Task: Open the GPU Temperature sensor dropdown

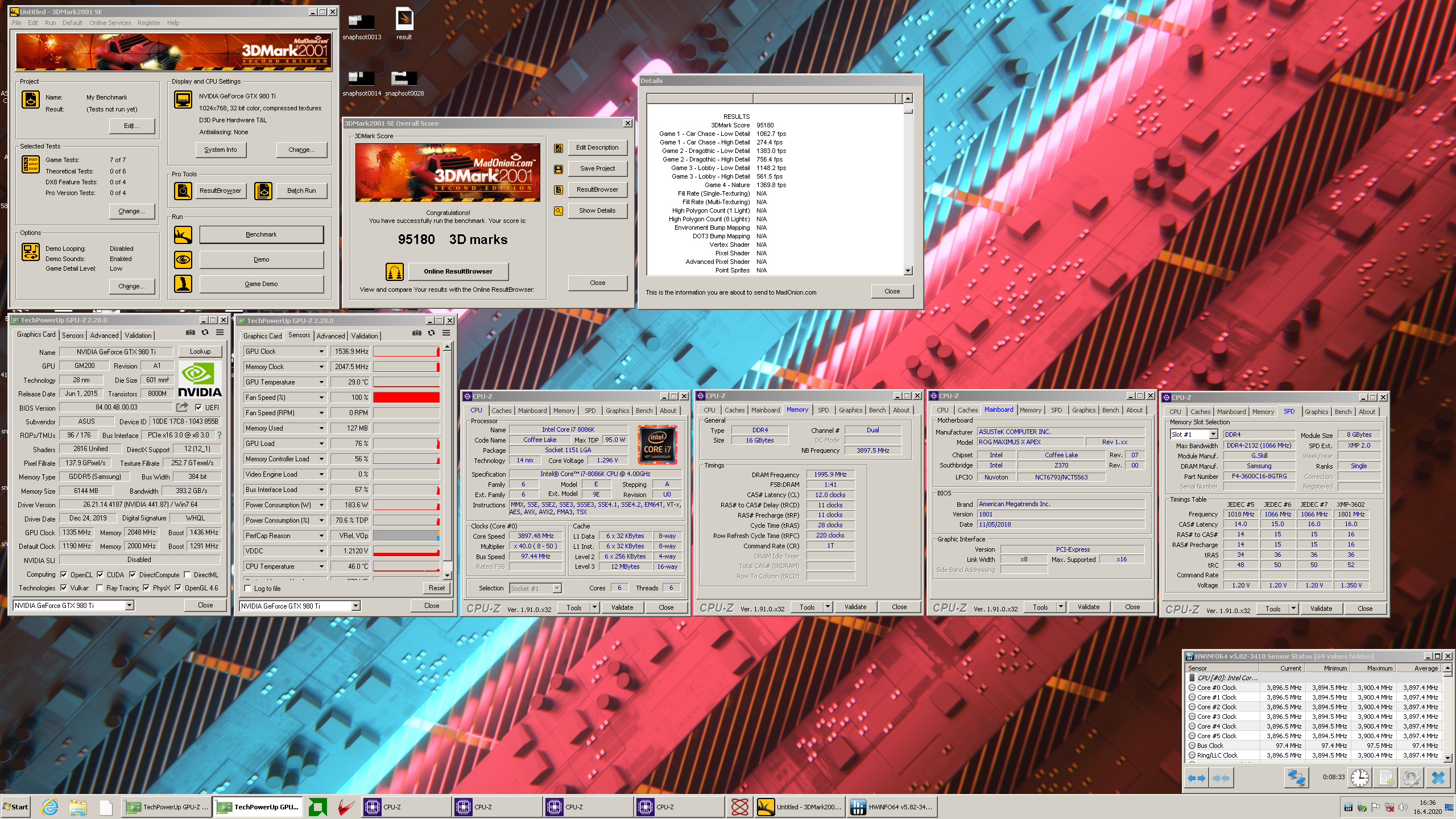Action: click(x=321, y=382)
